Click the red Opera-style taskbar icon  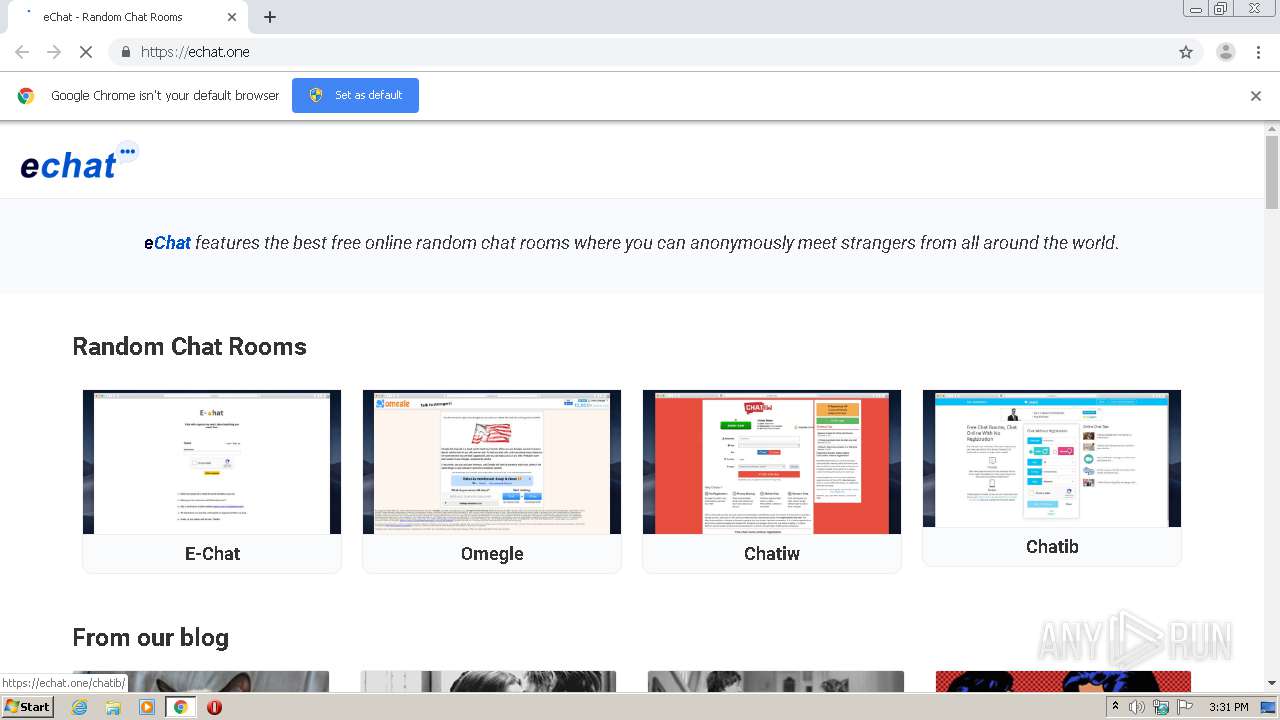pyautogui.click(x=214, y=707)
